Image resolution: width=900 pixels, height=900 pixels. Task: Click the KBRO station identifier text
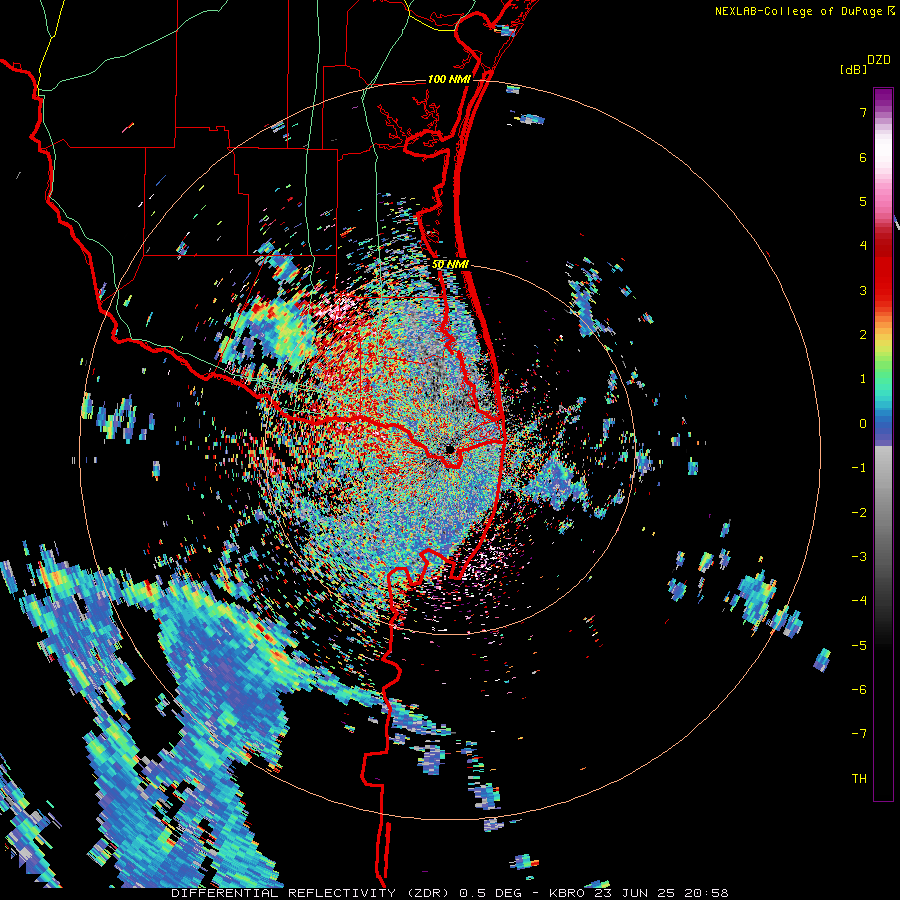[x=567, y=893]
